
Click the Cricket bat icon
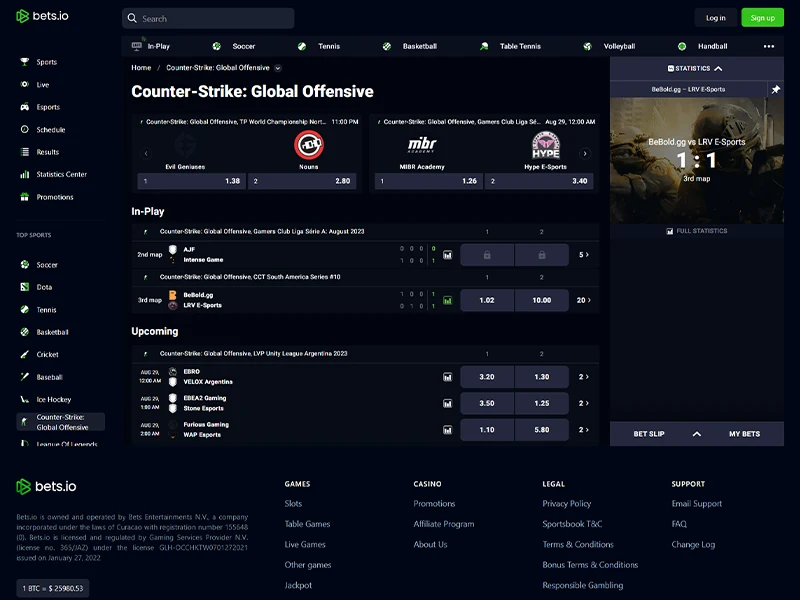tap(24, 354)
